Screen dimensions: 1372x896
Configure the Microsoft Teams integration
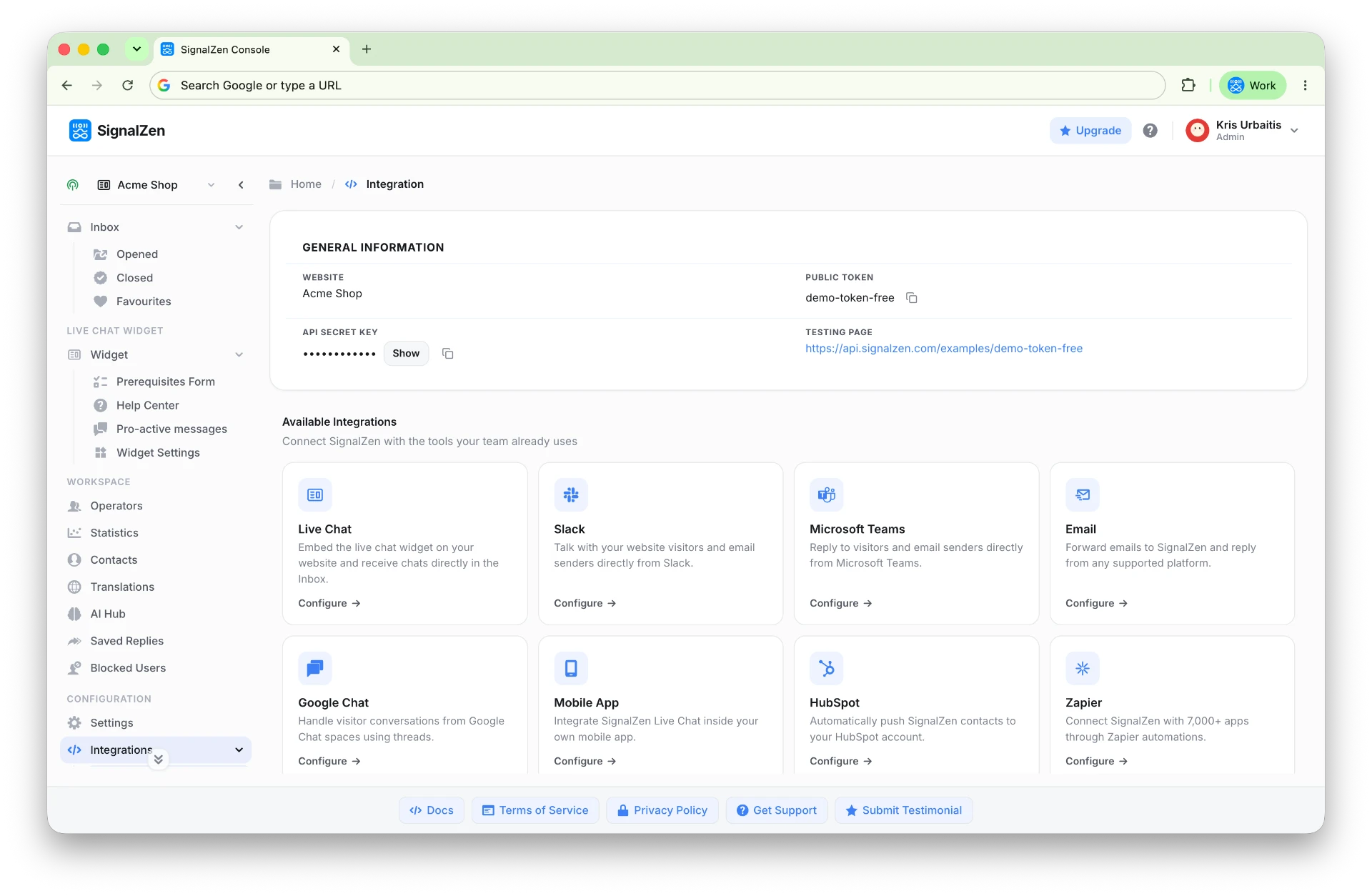pos(841,604)
